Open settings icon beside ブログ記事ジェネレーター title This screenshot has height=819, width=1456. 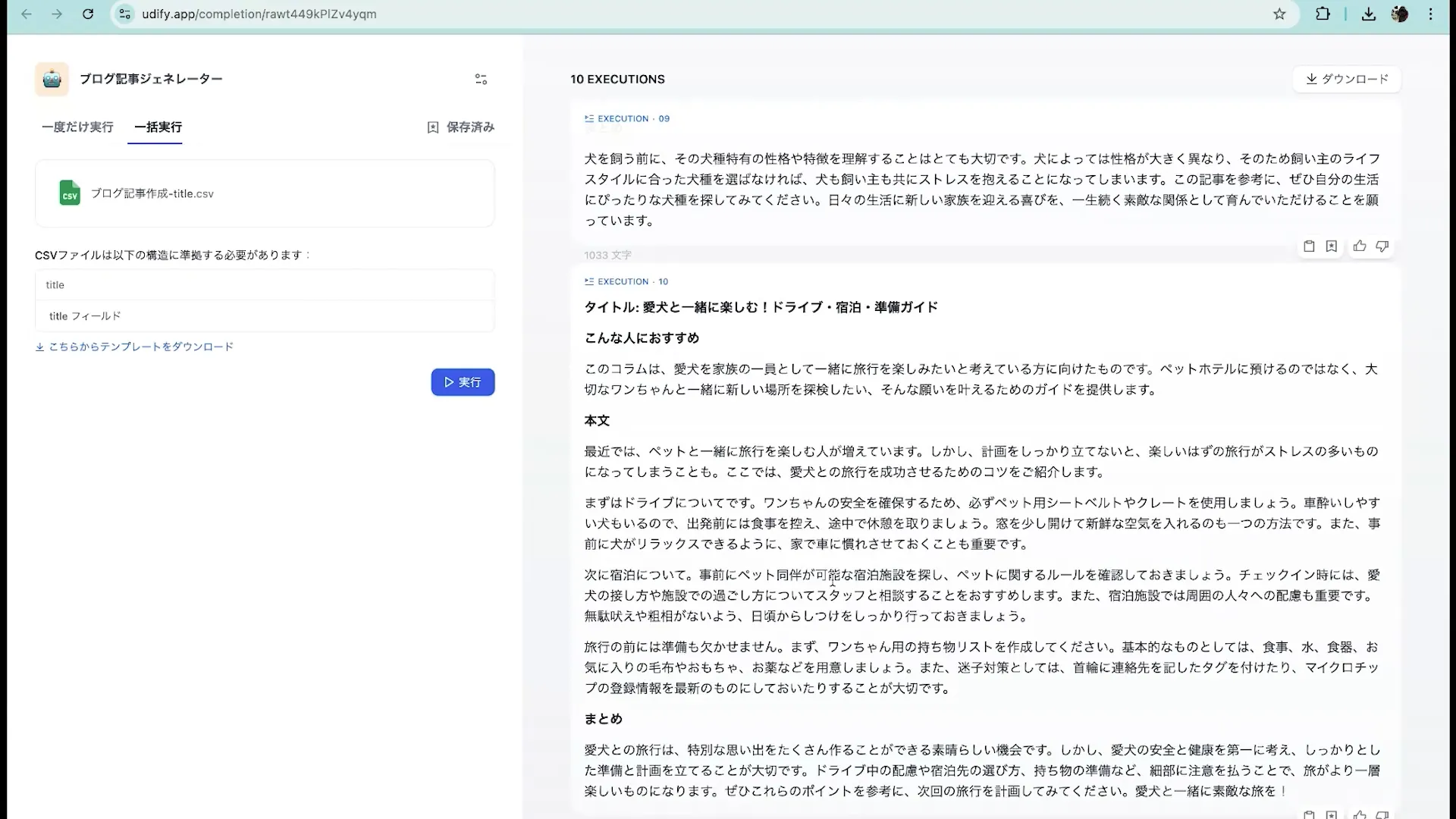pyautogui.click(x=481, y=79)
